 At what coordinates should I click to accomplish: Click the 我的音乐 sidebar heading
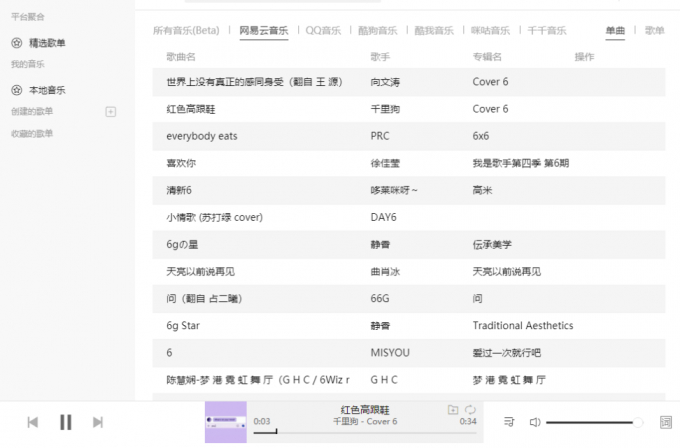pyautogui.click(x=27, y=64)
